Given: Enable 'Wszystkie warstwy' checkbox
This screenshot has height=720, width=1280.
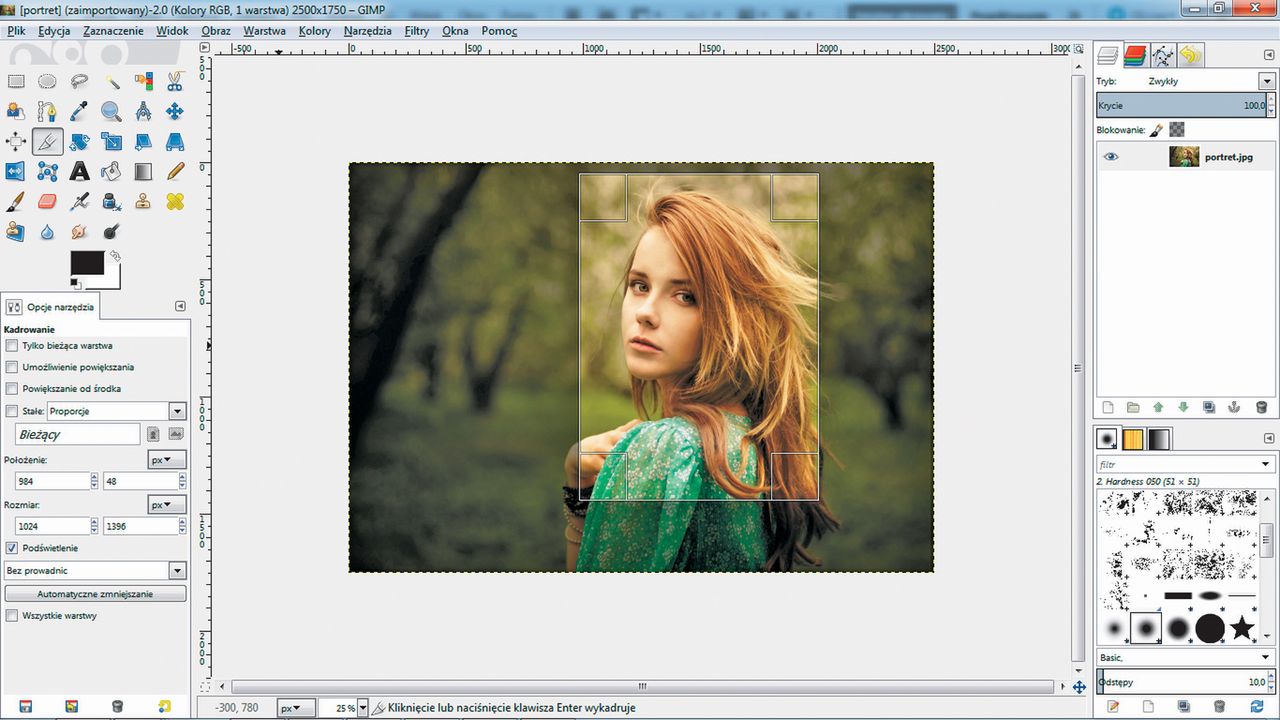Looking at the screenshot, I should point(12,616).
